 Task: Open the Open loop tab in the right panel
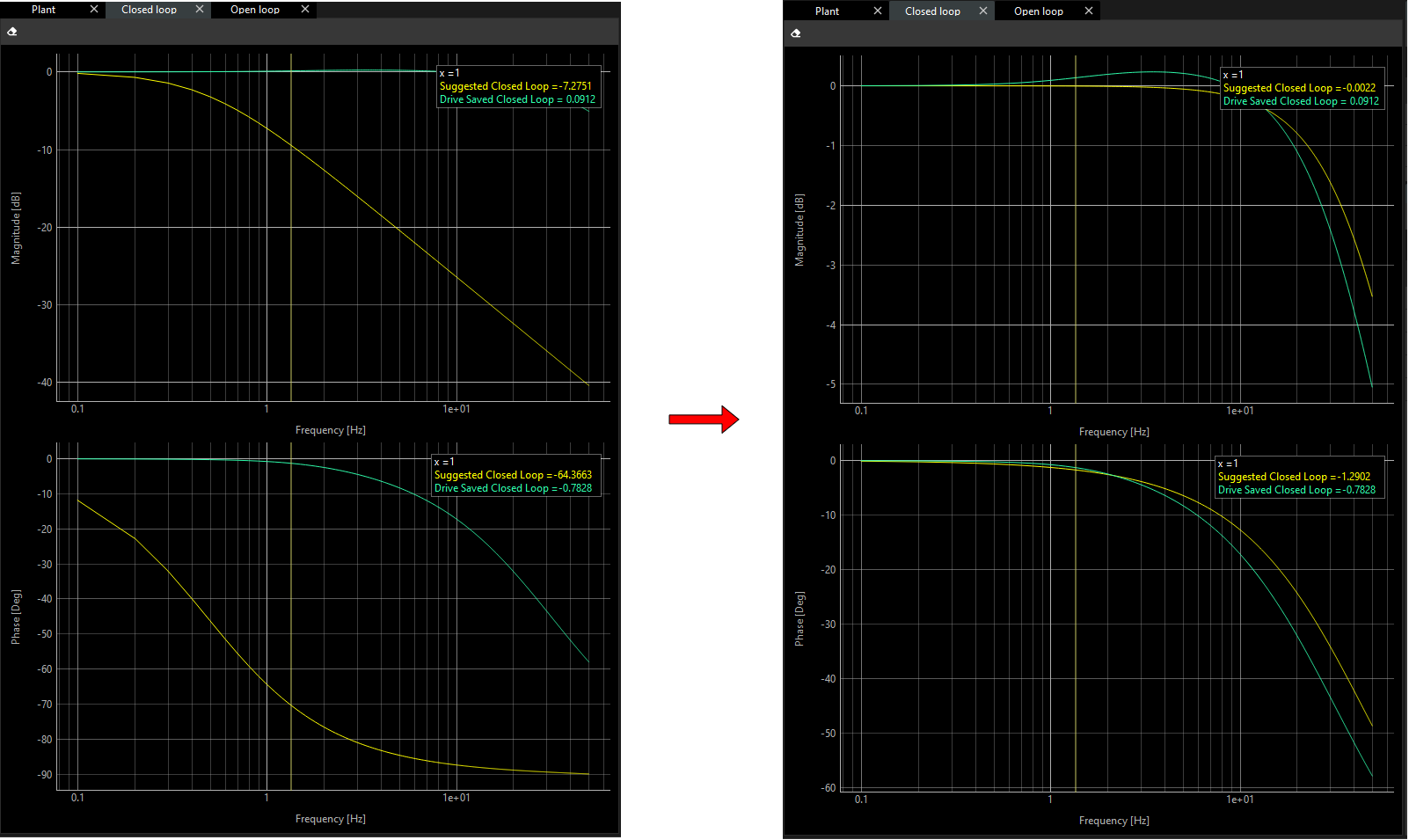tap(1039, 11)
